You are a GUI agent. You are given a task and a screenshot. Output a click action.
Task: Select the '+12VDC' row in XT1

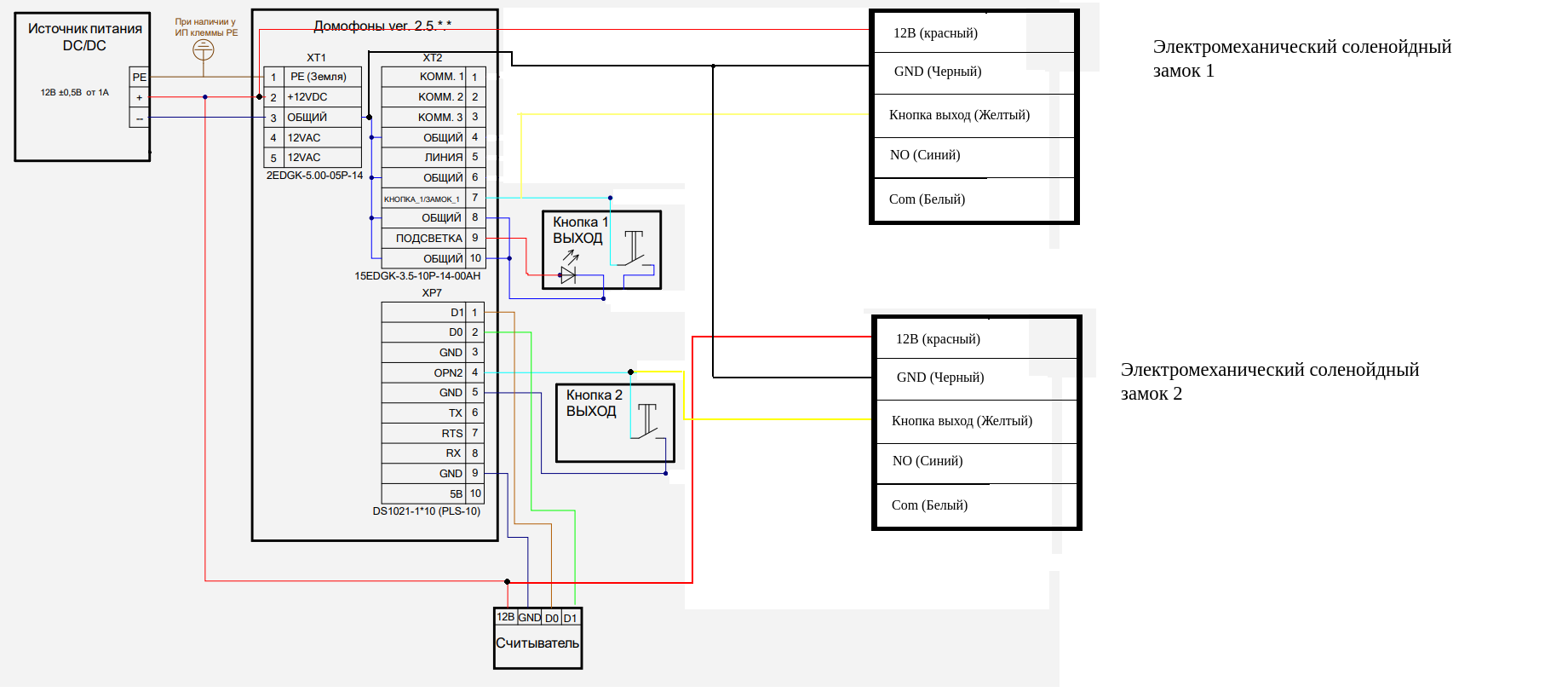pos(313,97)
